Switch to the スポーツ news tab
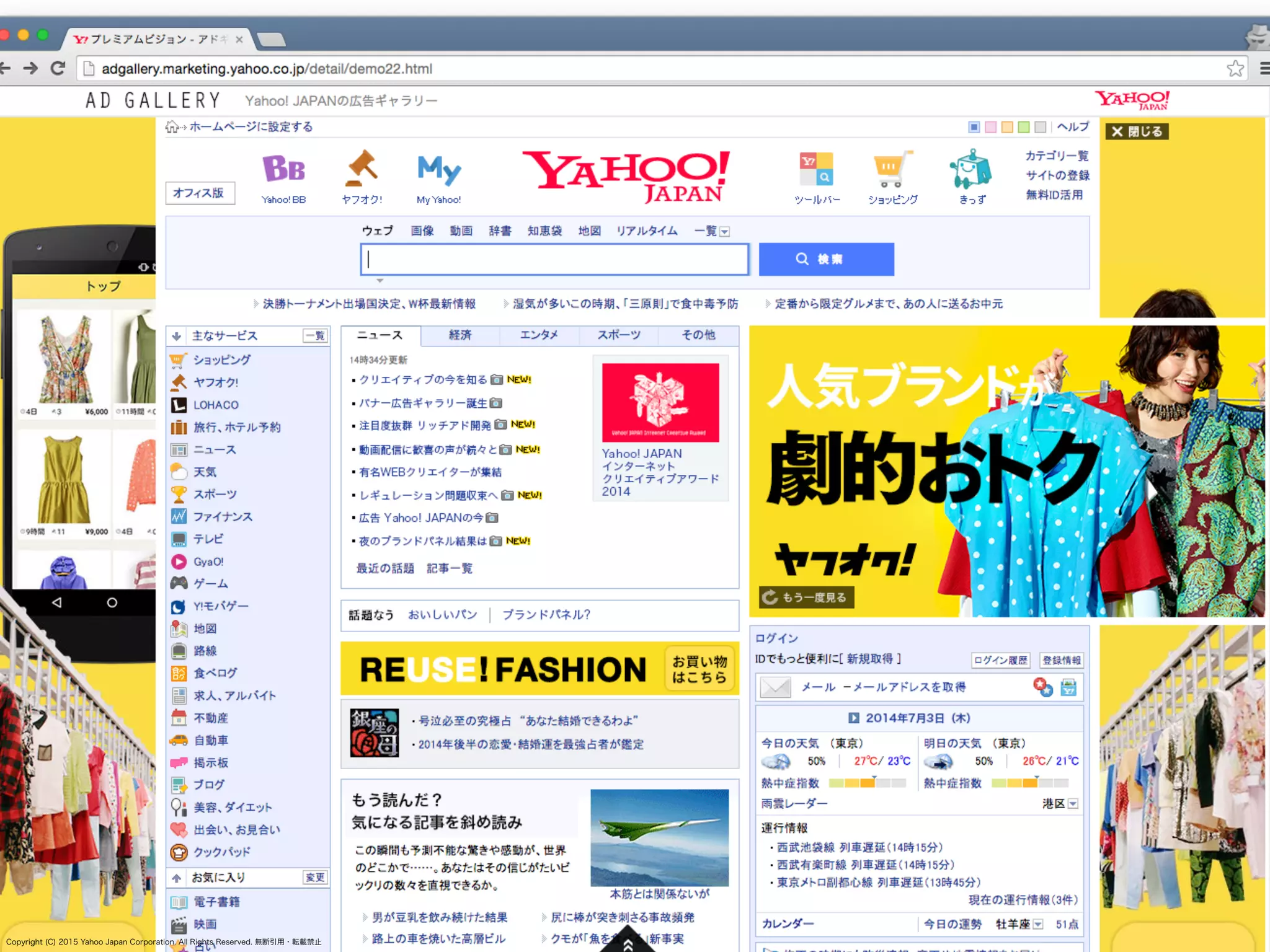The width and height of the screenshot is (1270, 952). tap(618, 335)
